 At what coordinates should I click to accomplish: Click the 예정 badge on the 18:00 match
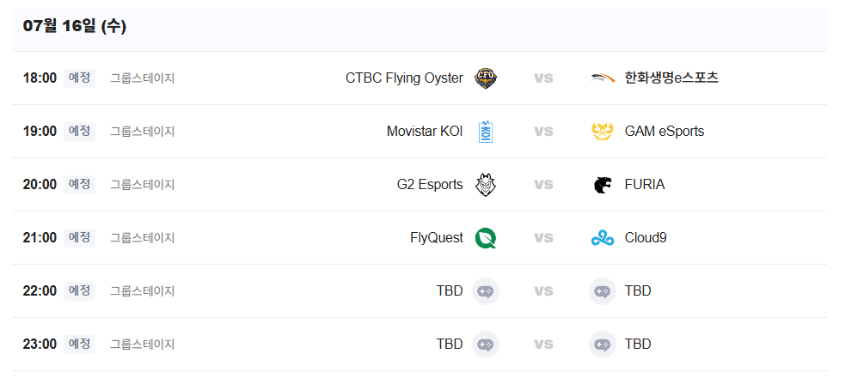pyautogui.click(x=79, y=78)
